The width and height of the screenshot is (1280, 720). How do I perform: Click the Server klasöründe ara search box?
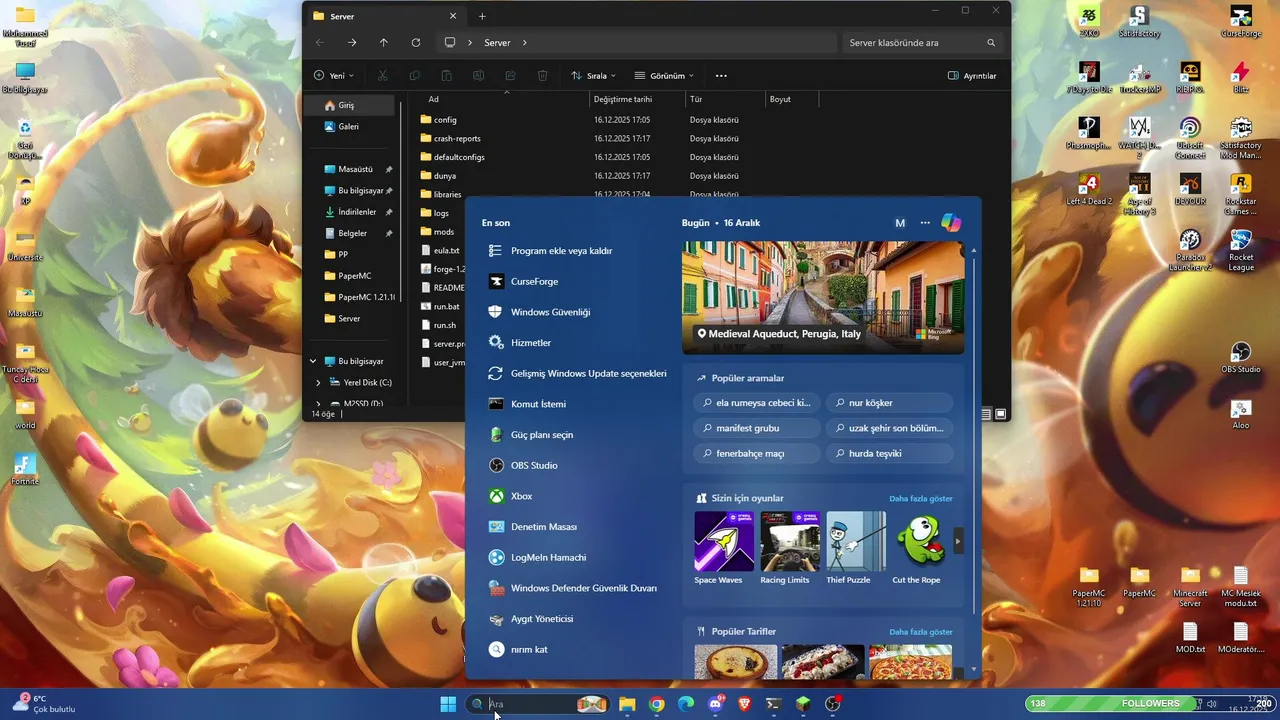coord(922,43)
